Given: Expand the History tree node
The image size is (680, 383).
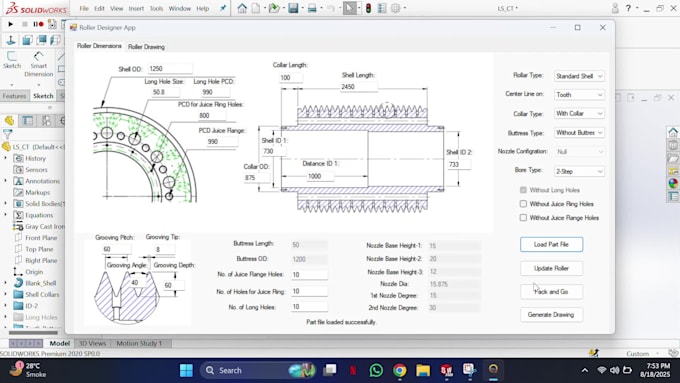Looking at the screenshot, I should [6, 158].
